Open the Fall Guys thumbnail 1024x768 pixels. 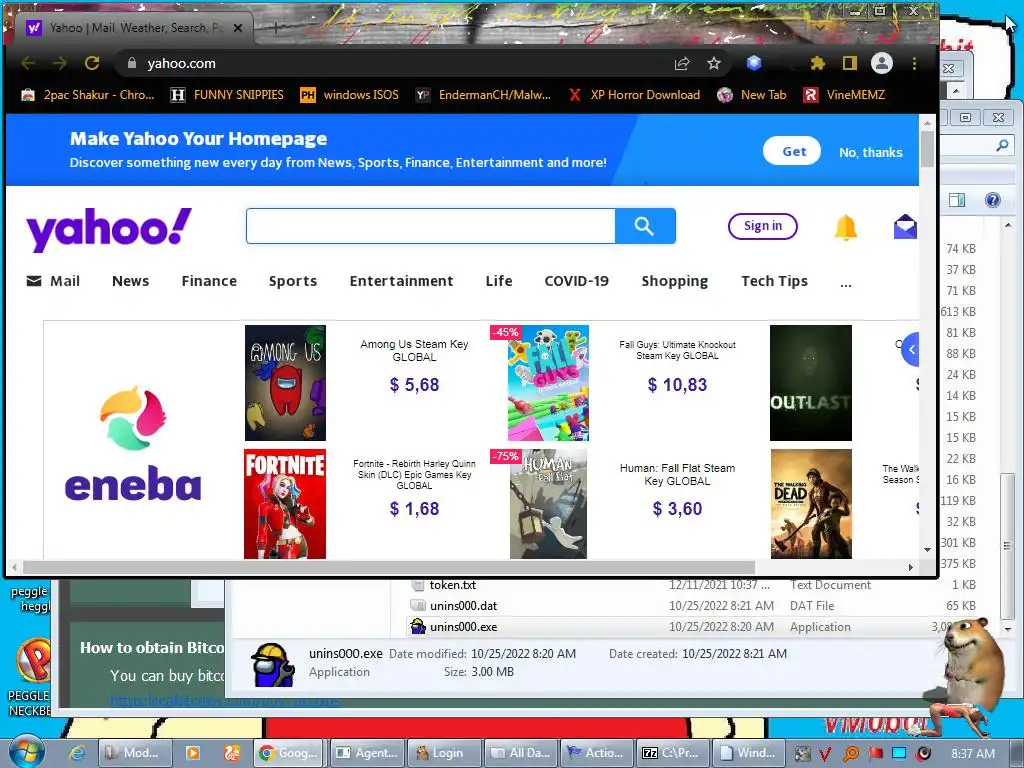tap(549, 383)
